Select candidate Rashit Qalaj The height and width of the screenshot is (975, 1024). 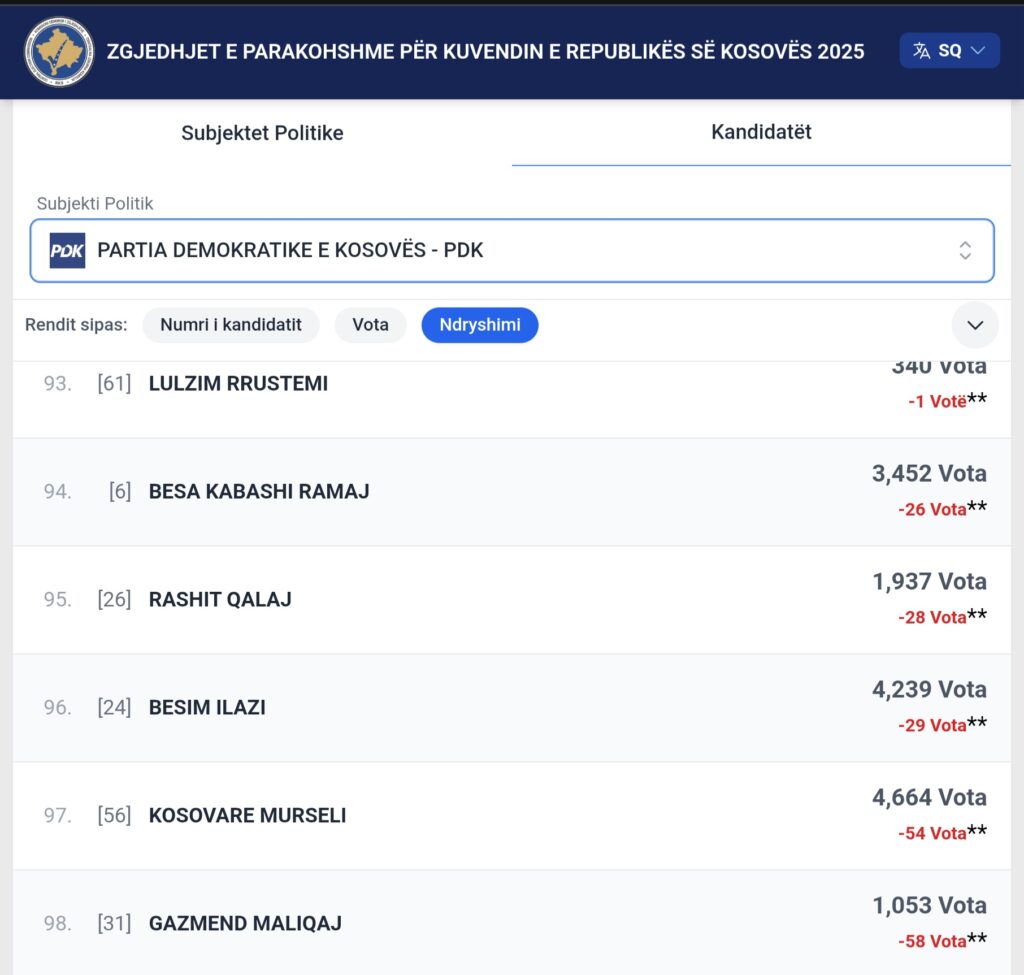point(220,599)
